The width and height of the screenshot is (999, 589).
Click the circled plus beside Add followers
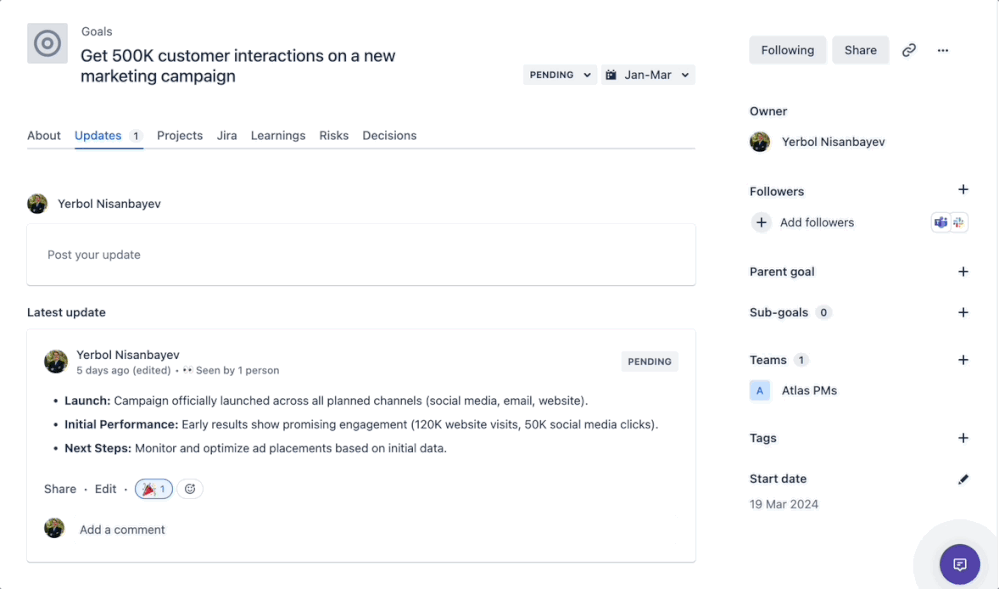coord(761,222)
